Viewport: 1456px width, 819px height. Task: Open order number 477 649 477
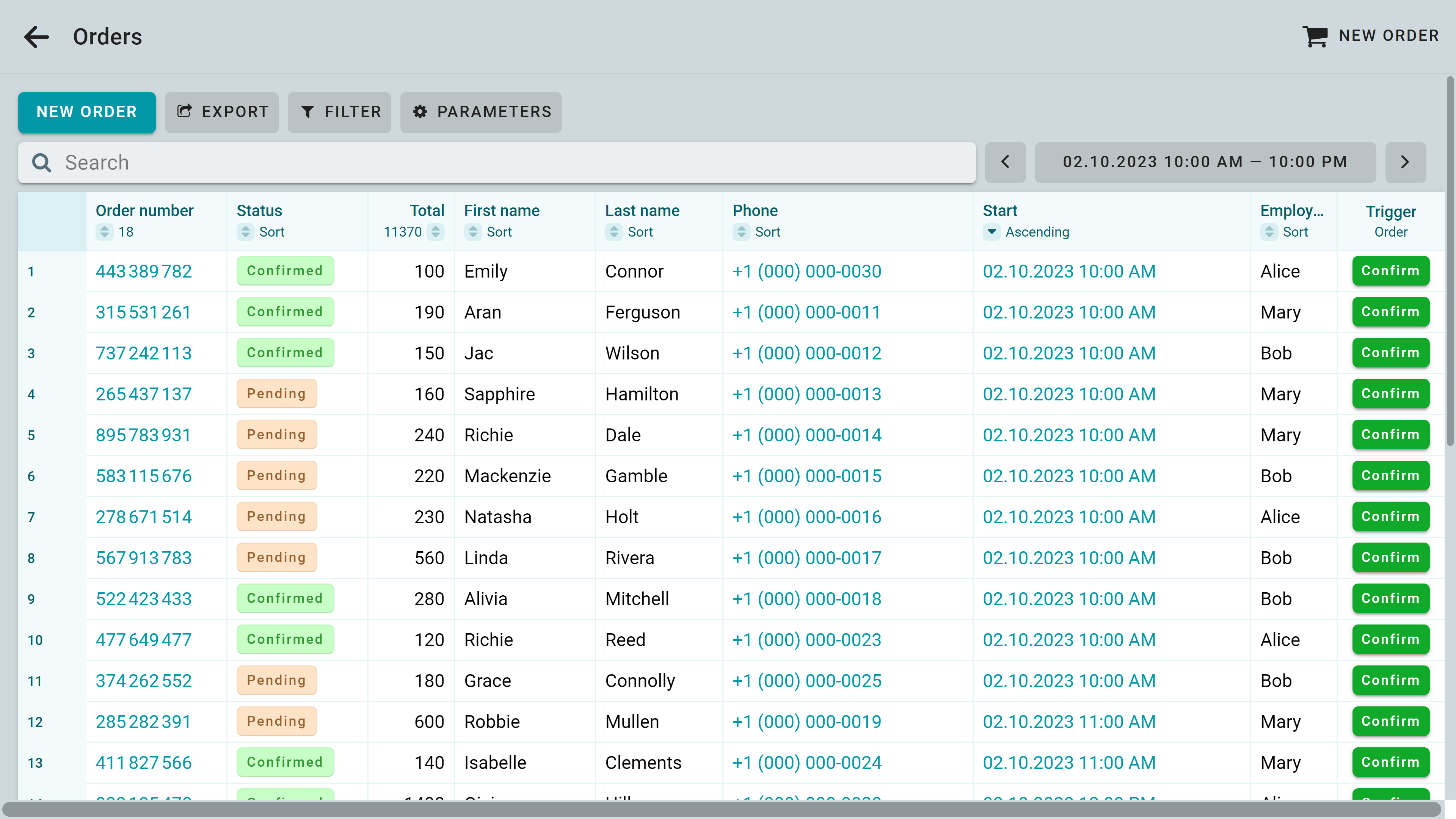(x=144, y=640)
